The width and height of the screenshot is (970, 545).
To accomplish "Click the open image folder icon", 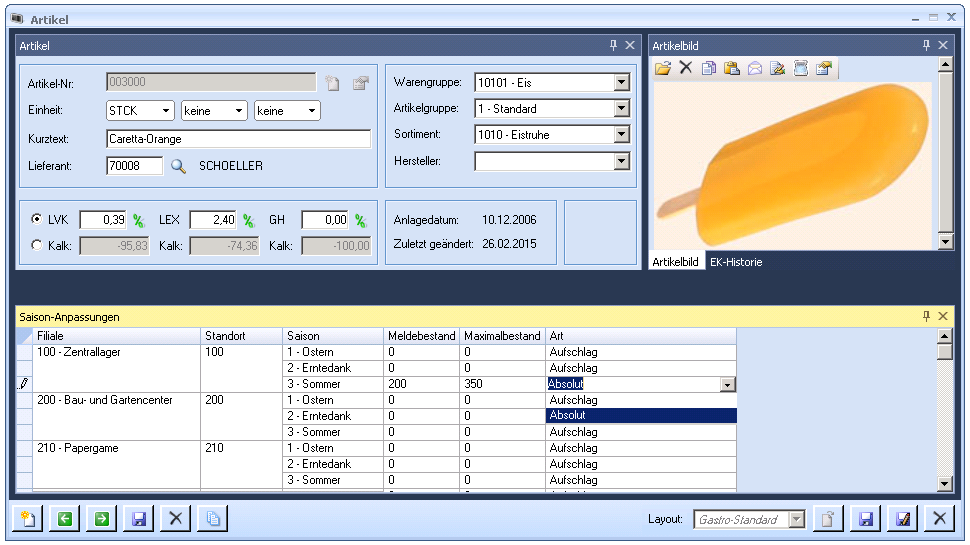I will click(663, 68).
